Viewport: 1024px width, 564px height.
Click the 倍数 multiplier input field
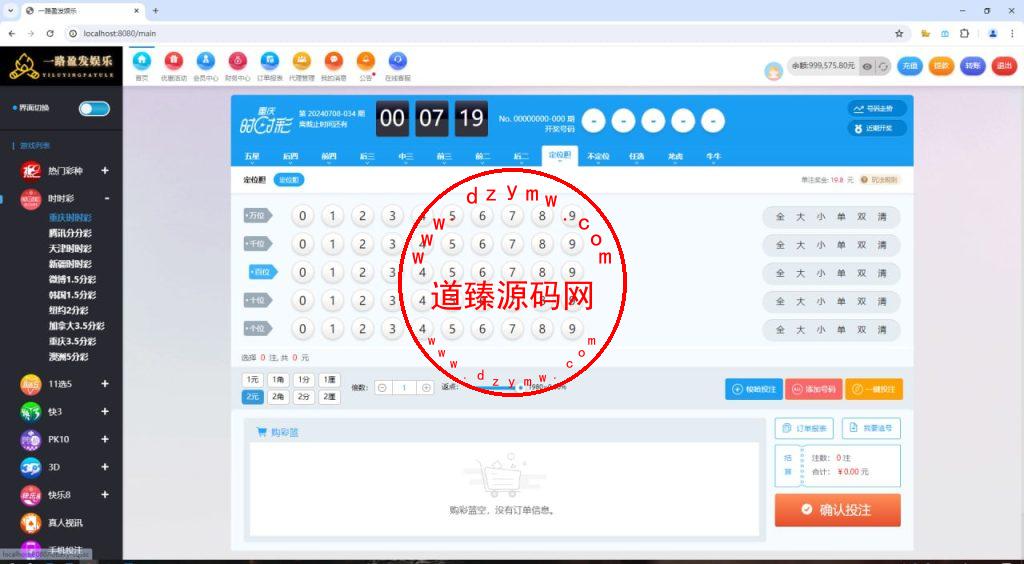404,388
